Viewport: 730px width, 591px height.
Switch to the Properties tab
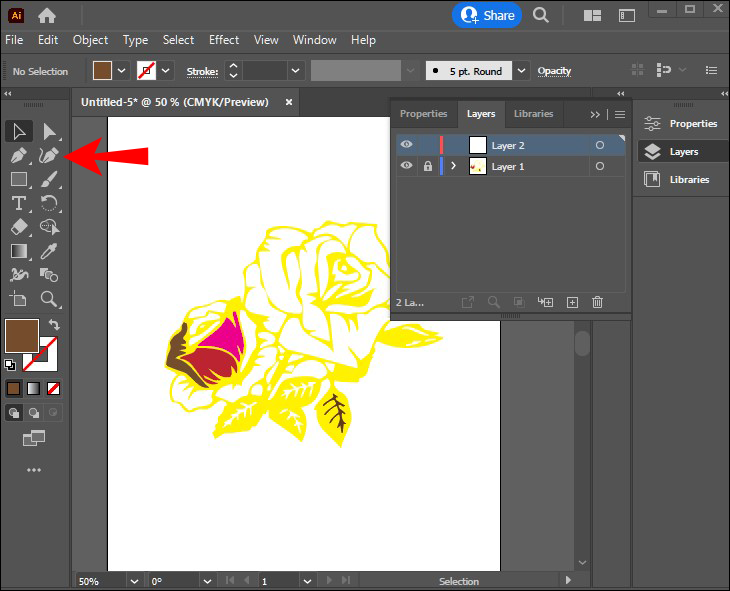423,114
